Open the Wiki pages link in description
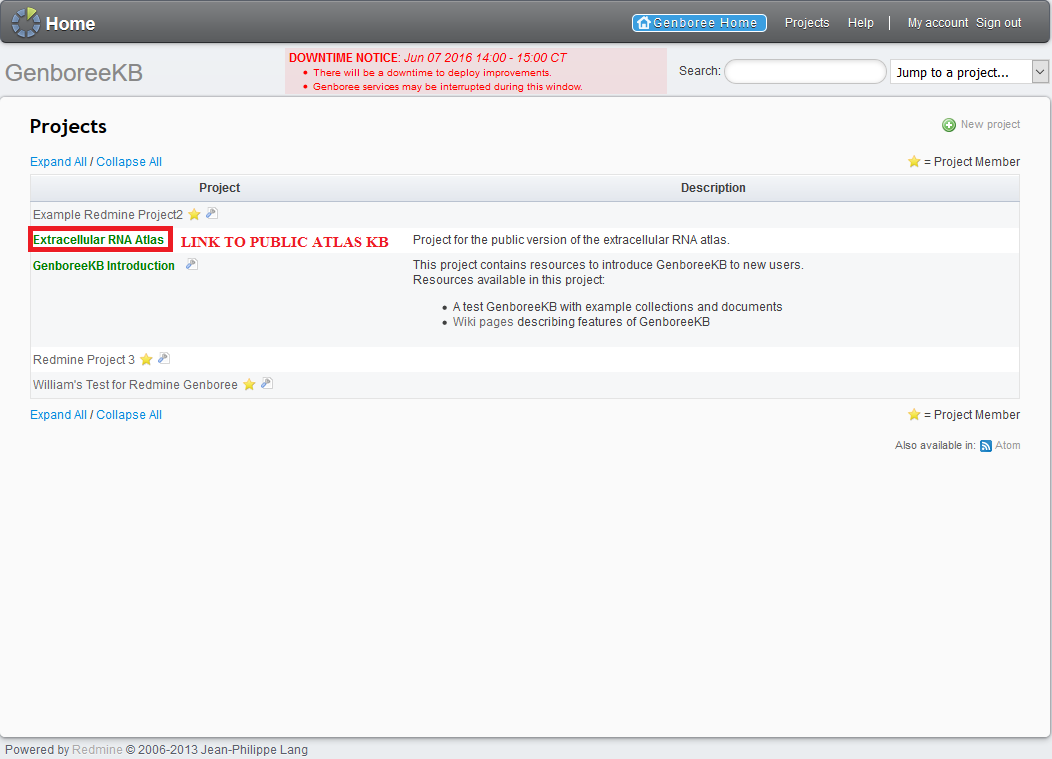 [483, 322]
